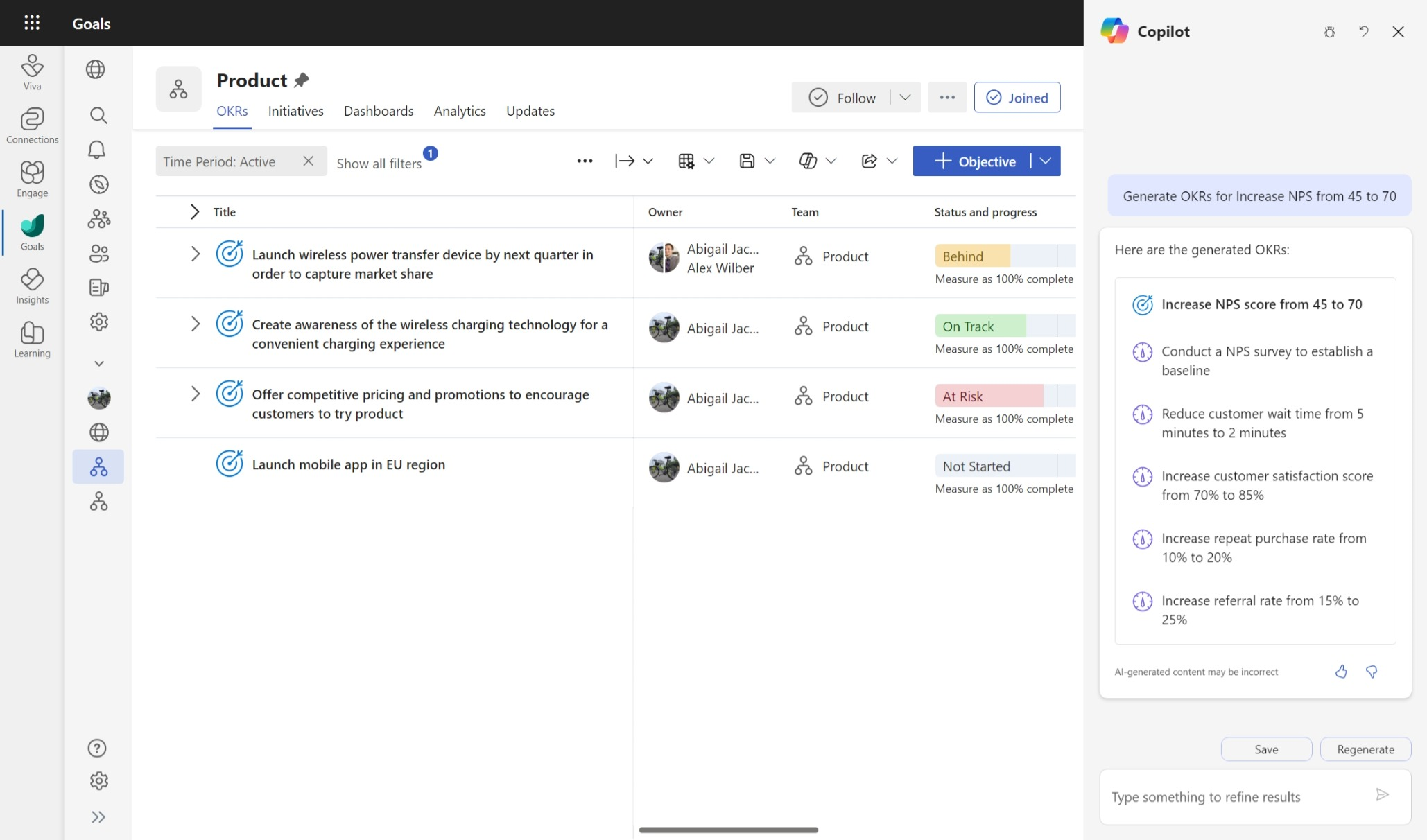Open Viva app icon in sidebar
The width and height of the screenshot is (1427, 840).
point(33,72)
